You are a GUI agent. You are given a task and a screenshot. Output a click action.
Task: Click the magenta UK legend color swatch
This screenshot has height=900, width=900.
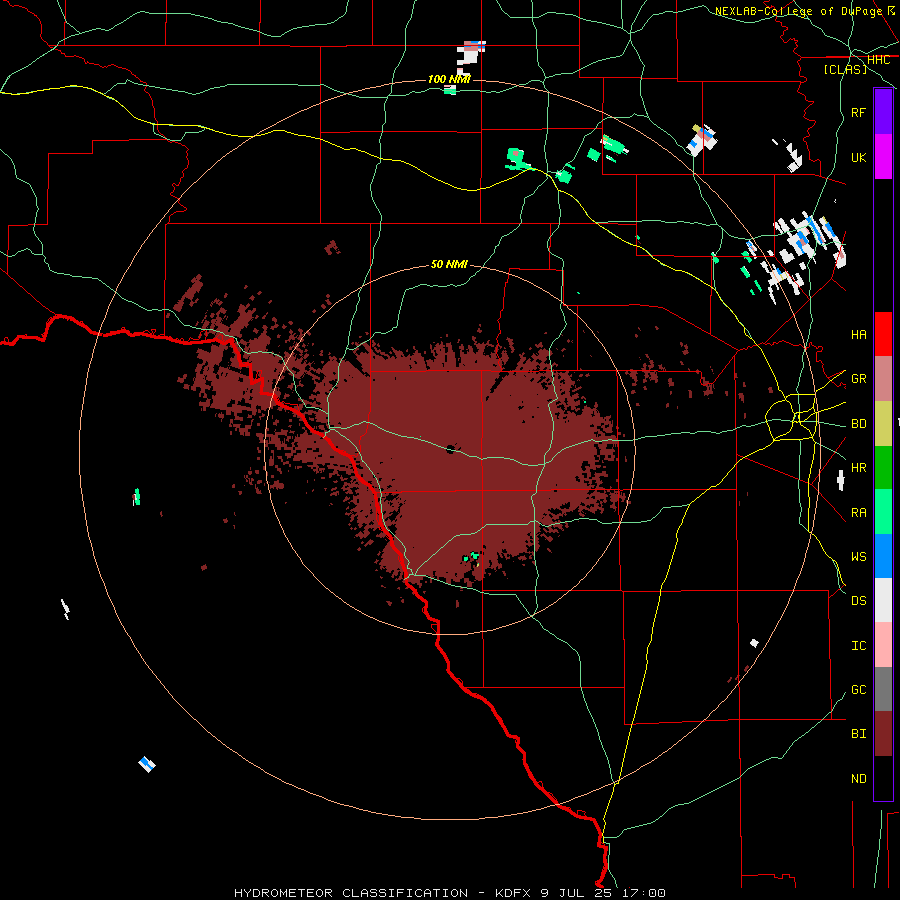pos(883,157)
